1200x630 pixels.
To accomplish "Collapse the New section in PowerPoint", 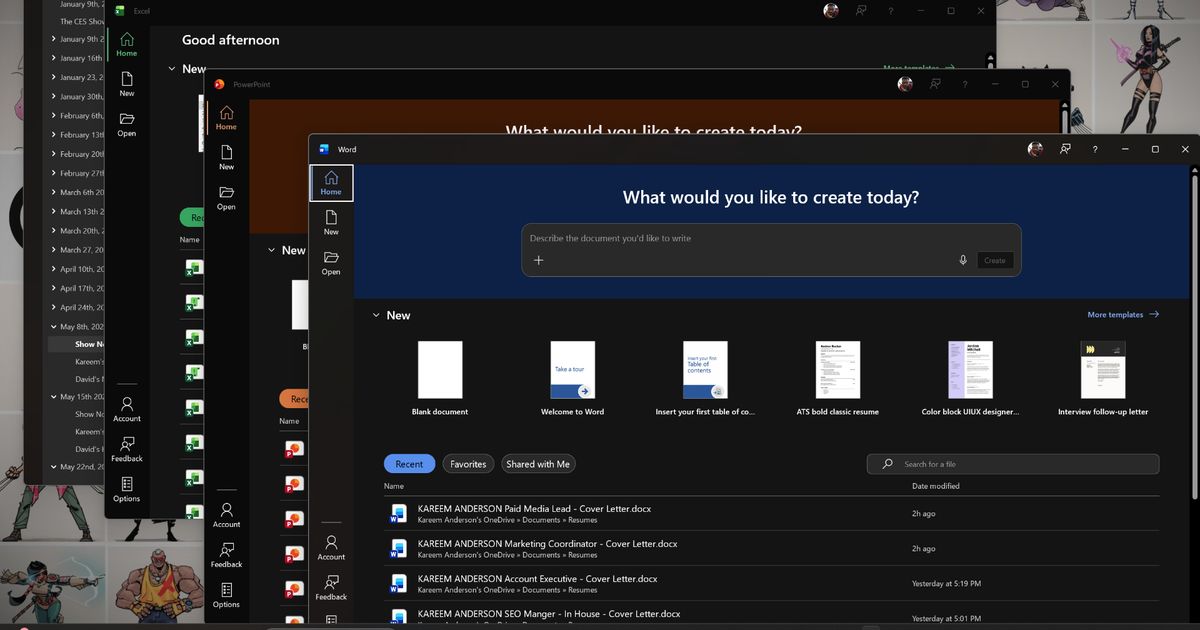I will (271, 250).
